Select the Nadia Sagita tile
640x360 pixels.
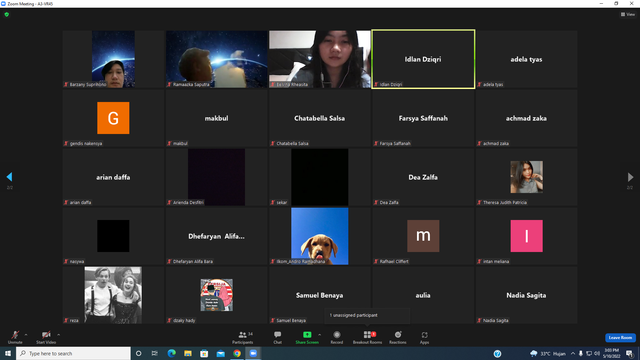tap(527, 295)
